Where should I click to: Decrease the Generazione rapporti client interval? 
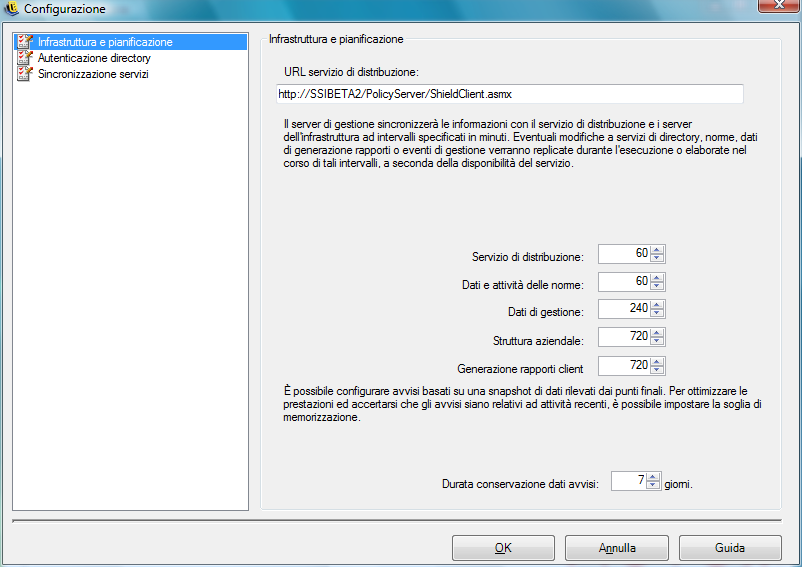tap(657, 370)
